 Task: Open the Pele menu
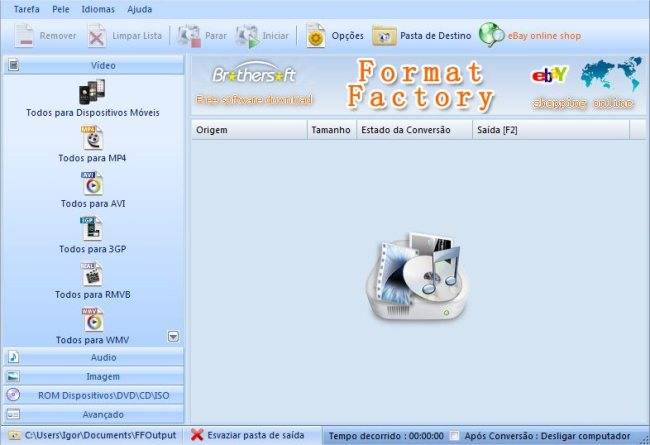61,9
